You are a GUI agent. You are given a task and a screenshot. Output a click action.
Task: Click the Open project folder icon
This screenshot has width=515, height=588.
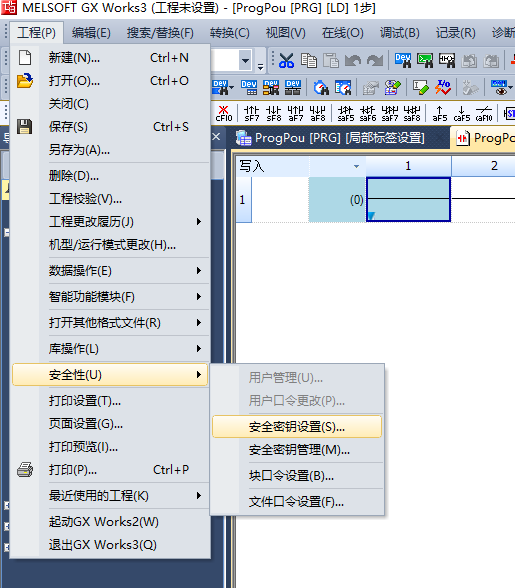pyautogui.click(x=25, y=81)
